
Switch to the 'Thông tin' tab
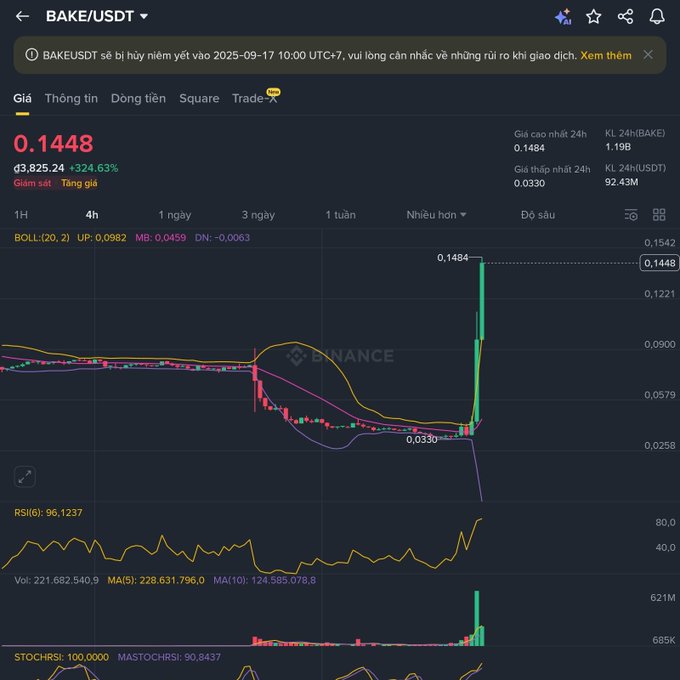(71, 98)
